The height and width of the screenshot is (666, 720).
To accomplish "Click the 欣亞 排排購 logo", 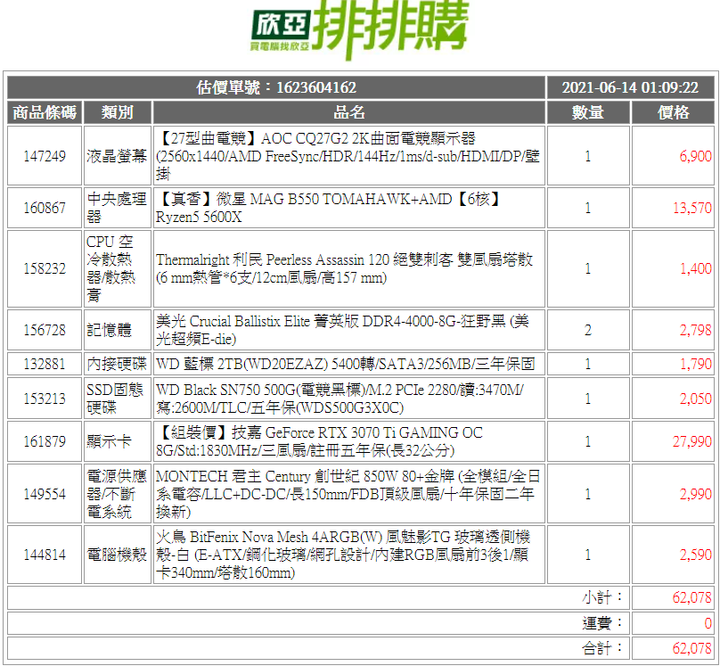I will click(359, 28).
